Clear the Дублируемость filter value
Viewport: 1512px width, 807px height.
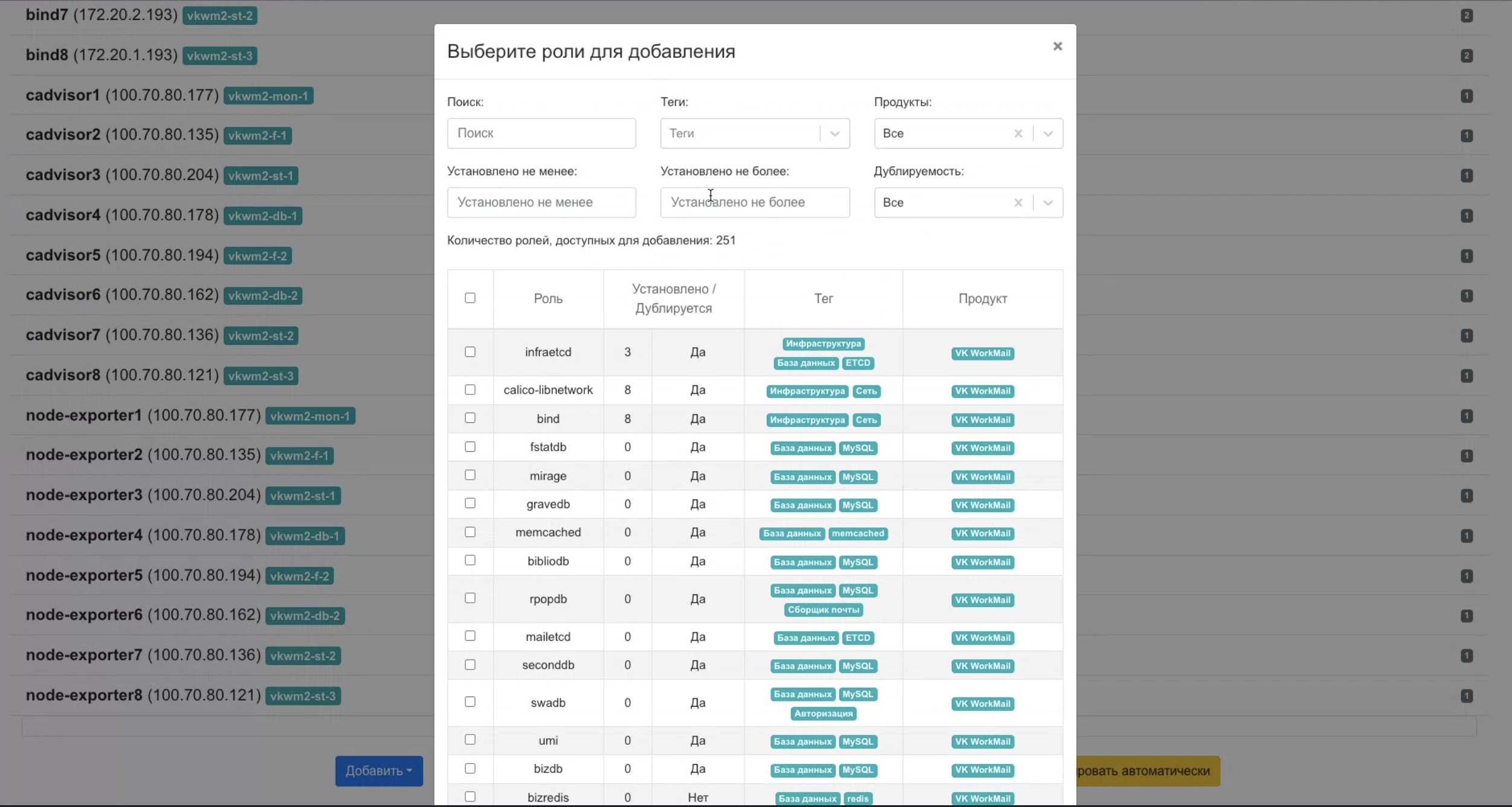click(x=1018, y=202)
